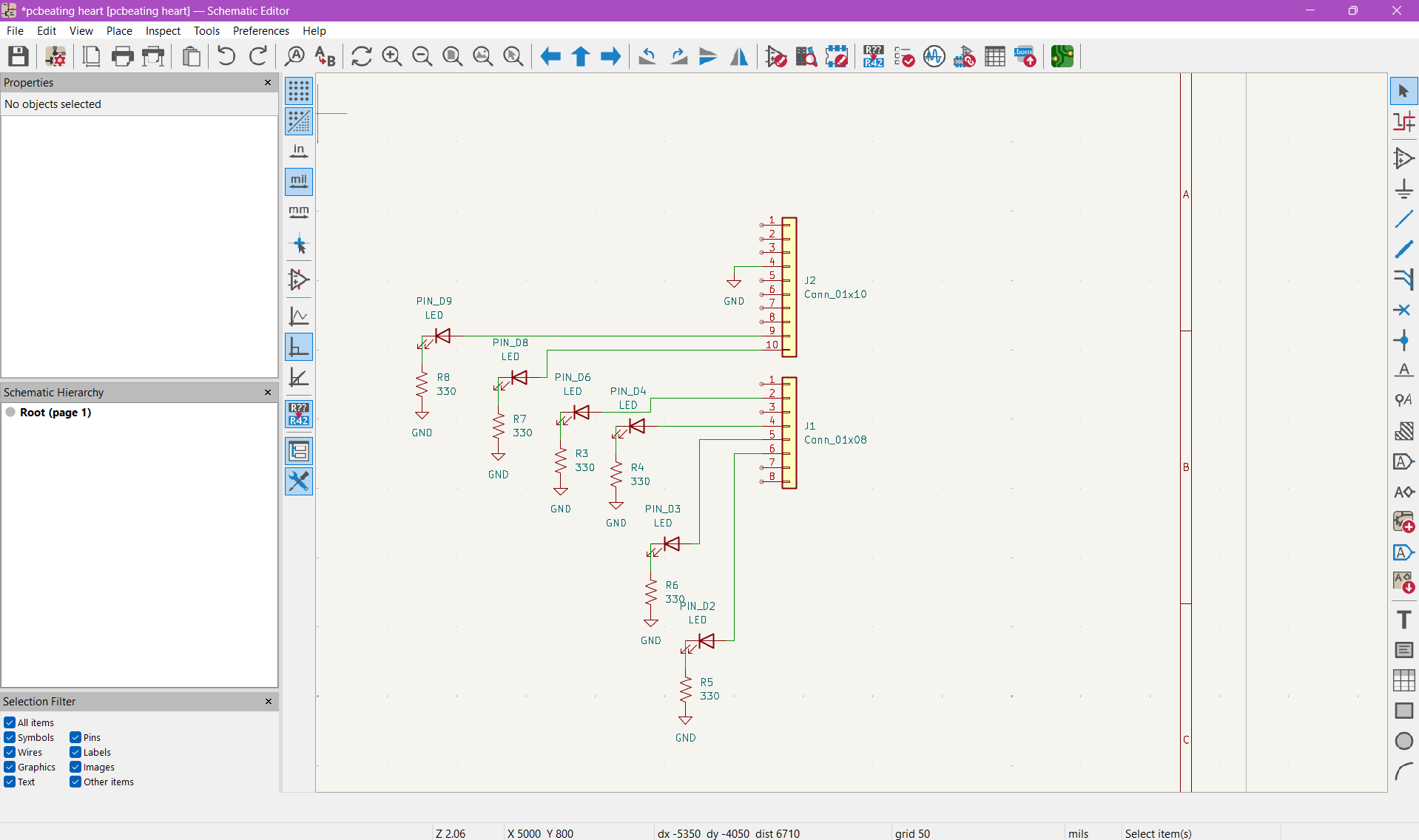Open the Inspect menu
The image size is (1419, 840).
[163, 31]
